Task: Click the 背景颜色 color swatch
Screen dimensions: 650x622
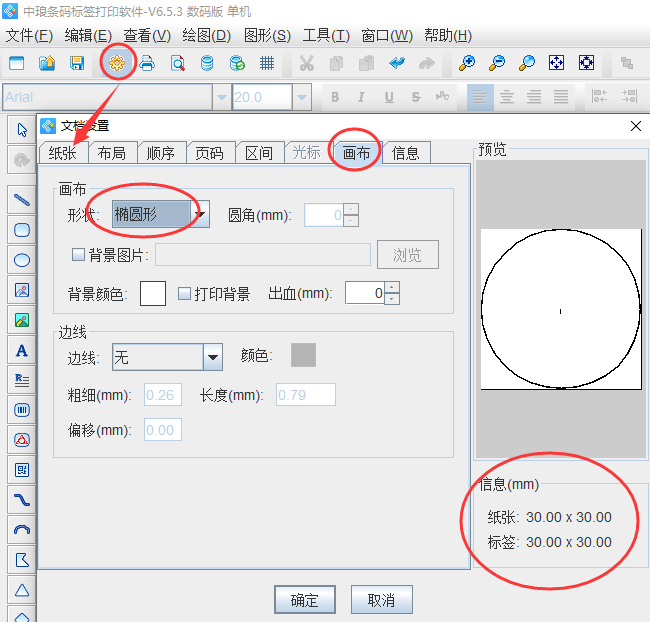Action: tap(153, 294)
